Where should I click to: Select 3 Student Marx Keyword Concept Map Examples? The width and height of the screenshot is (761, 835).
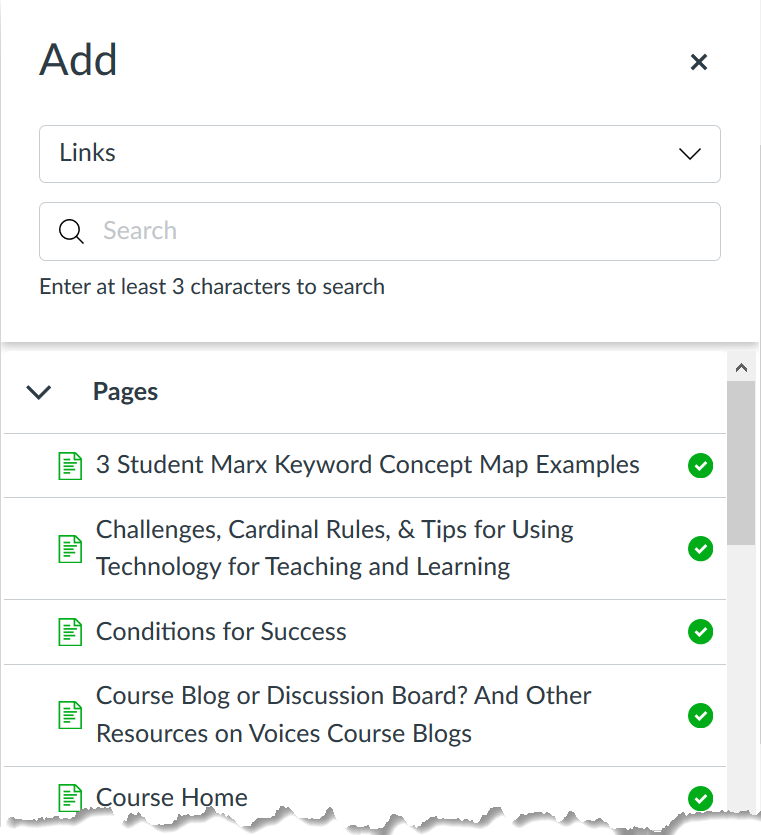point(367,465)
